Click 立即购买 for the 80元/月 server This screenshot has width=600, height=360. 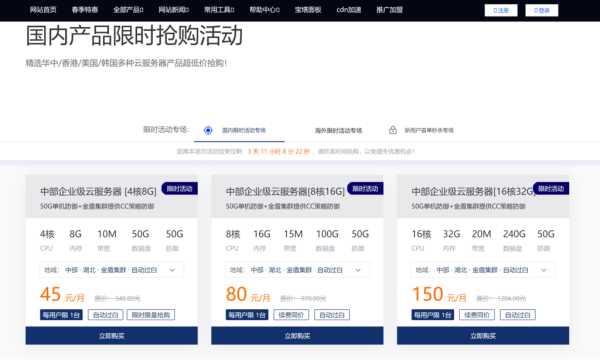297,336
